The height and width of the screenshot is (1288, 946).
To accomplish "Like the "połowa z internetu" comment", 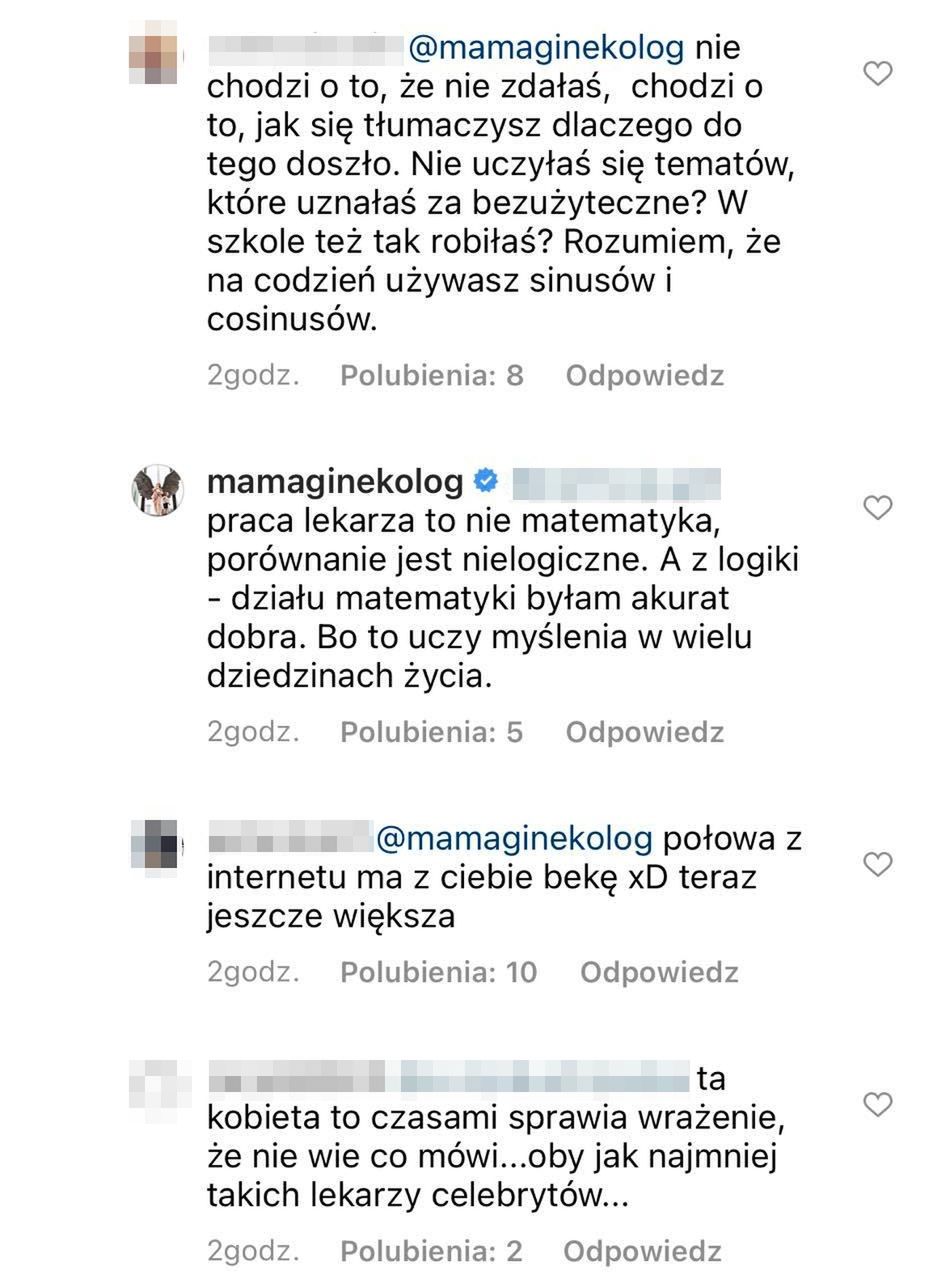I will click(877, 864).
